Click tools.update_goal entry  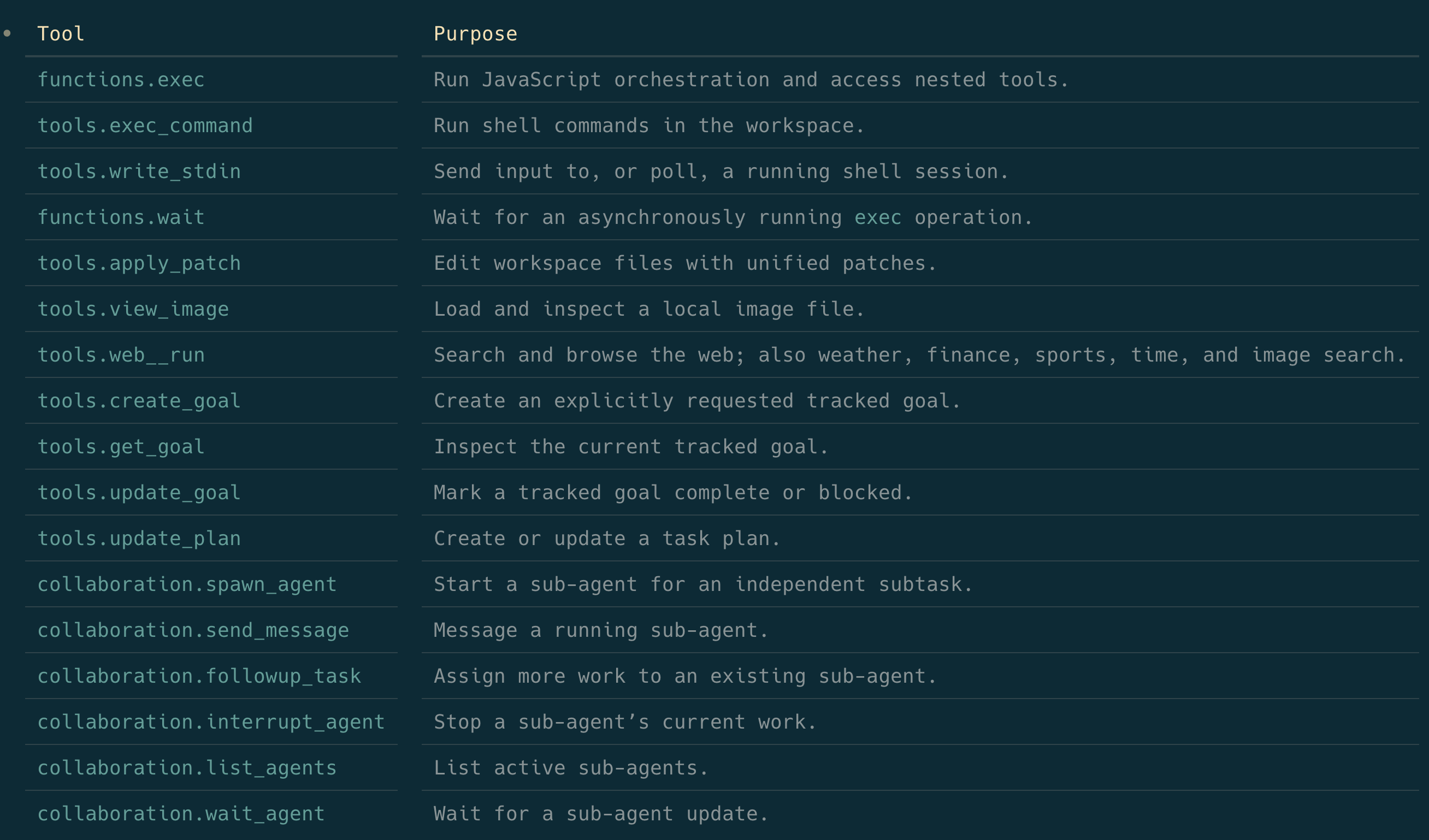click(139, 493)
